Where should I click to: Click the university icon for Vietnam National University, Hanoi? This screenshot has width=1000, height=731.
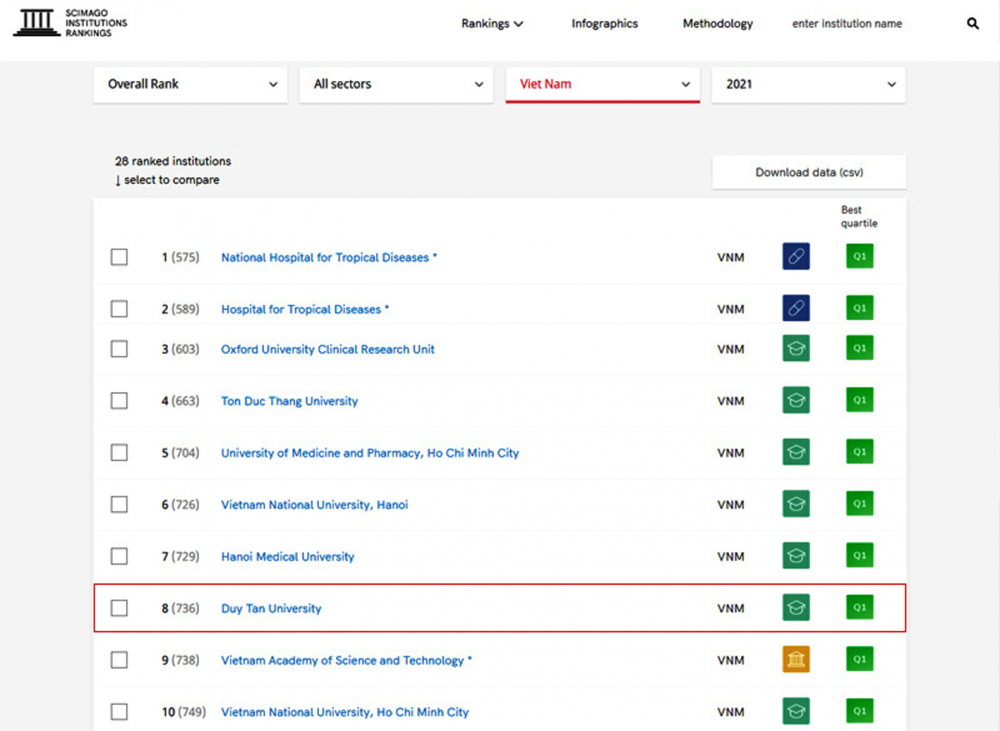tap(796, 504)
